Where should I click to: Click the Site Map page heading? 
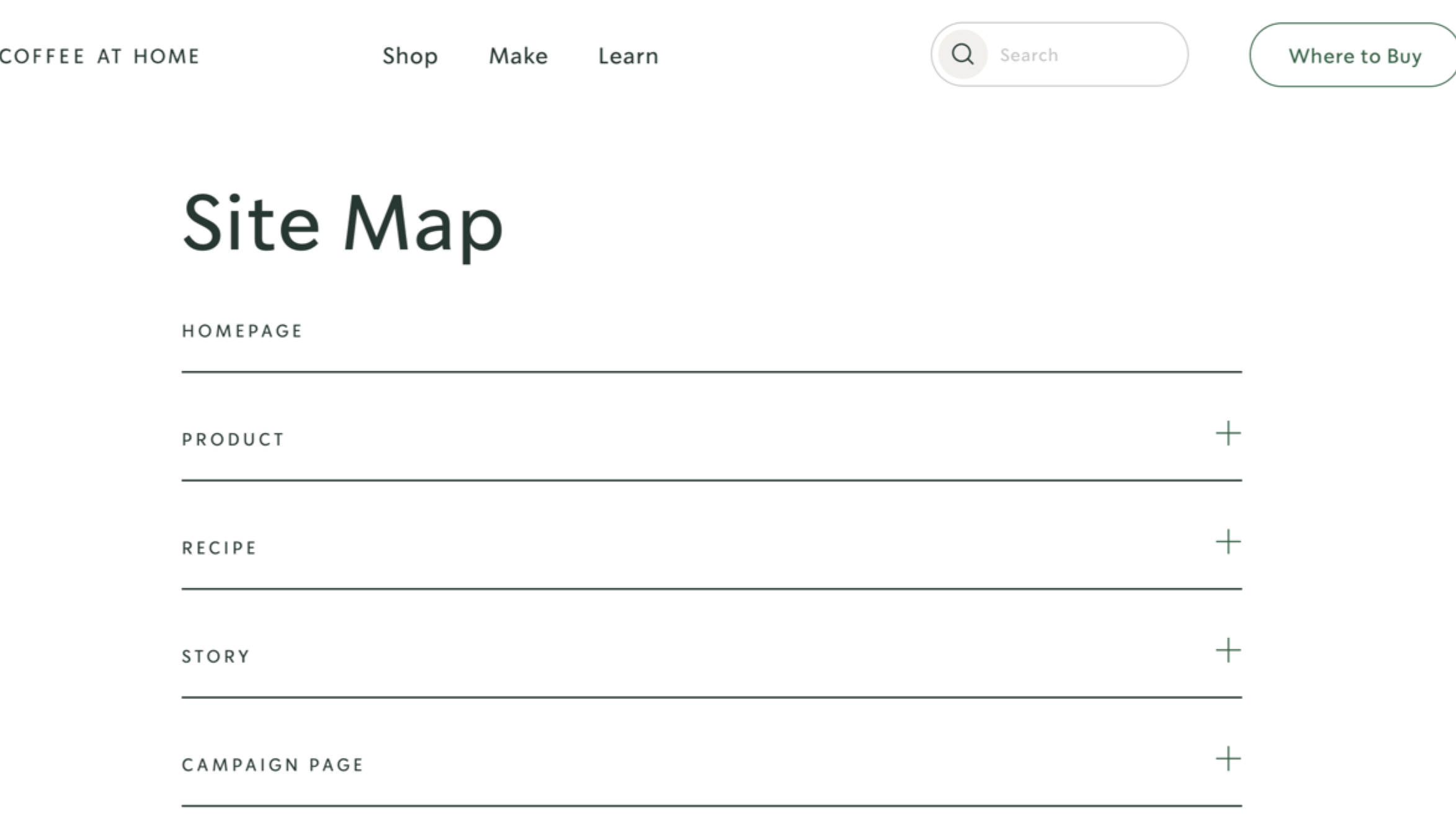(x=341, y=225)
